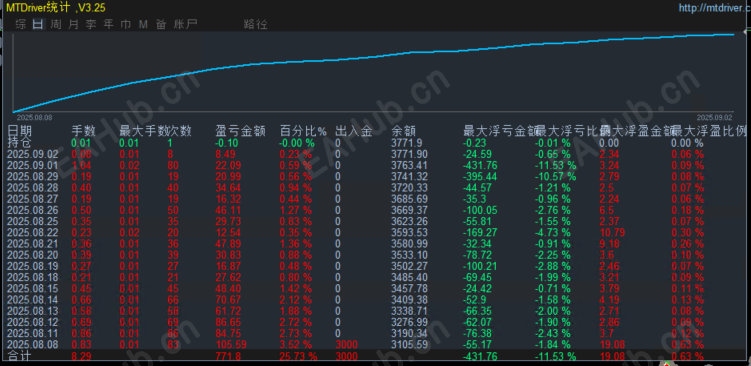
Task: Select the 2025.08.27 date row
Action: (x=33, y=199)
